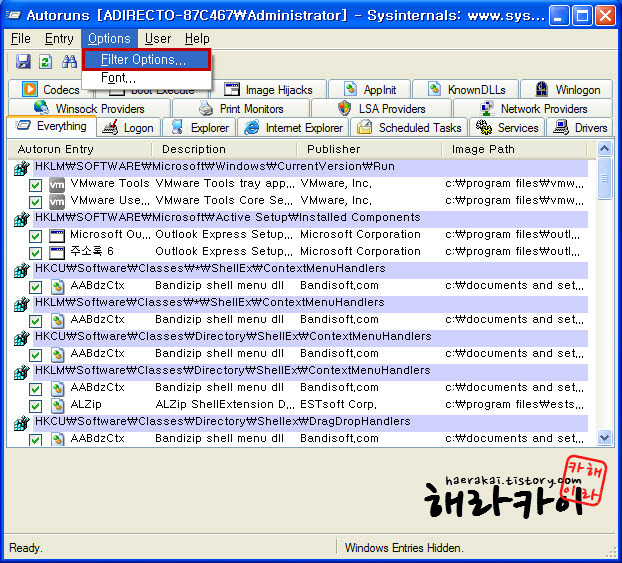The image size is (622, 563).
Task: Click the Codecs tab icon
Action: (30, 89)
